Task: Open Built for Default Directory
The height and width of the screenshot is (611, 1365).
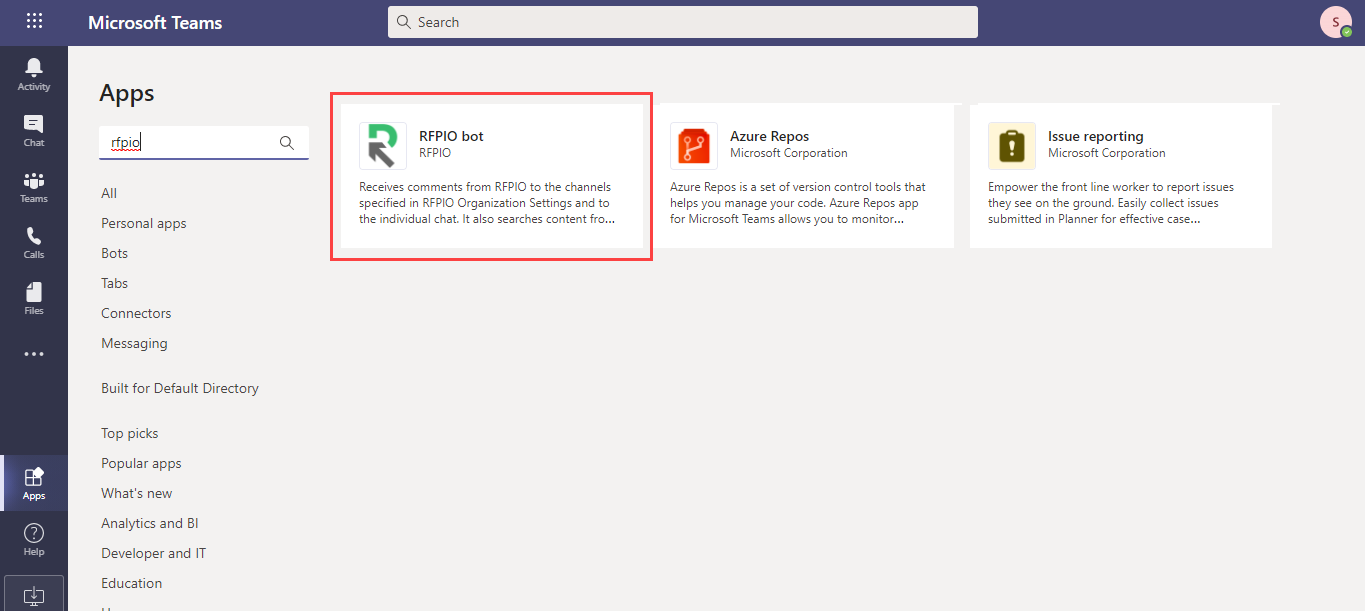Action: coord(180,388)
